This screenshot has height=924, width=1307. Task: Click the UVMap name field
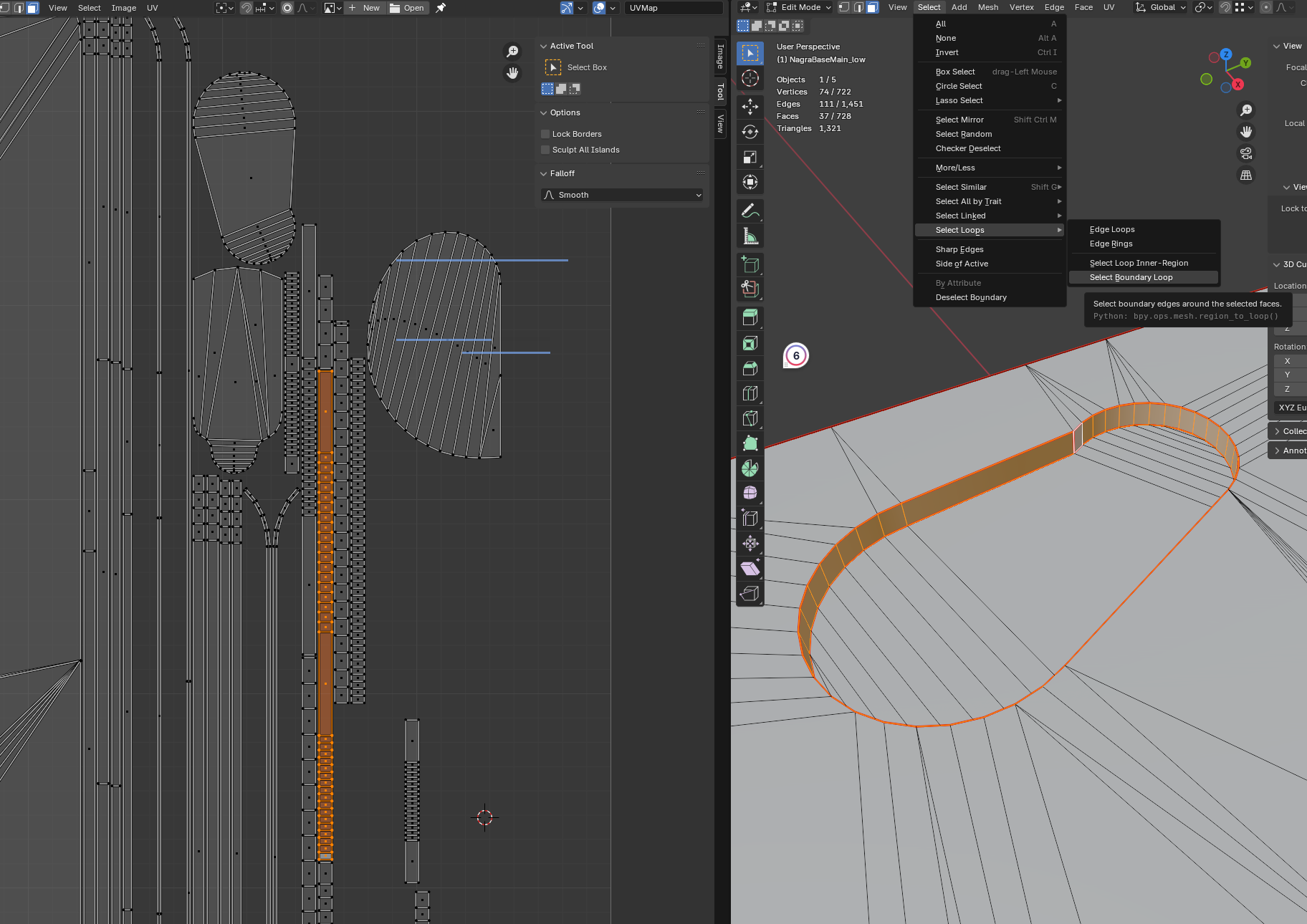coord(674,8)
